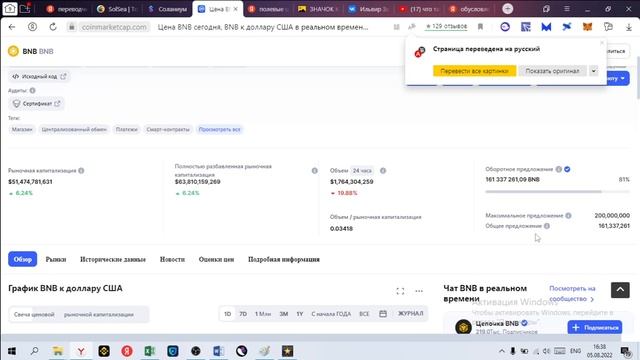Open Подробная информация tab
The width and height of the screenshot is (640, 360).
pyautogui.click(x=284, y=259)
